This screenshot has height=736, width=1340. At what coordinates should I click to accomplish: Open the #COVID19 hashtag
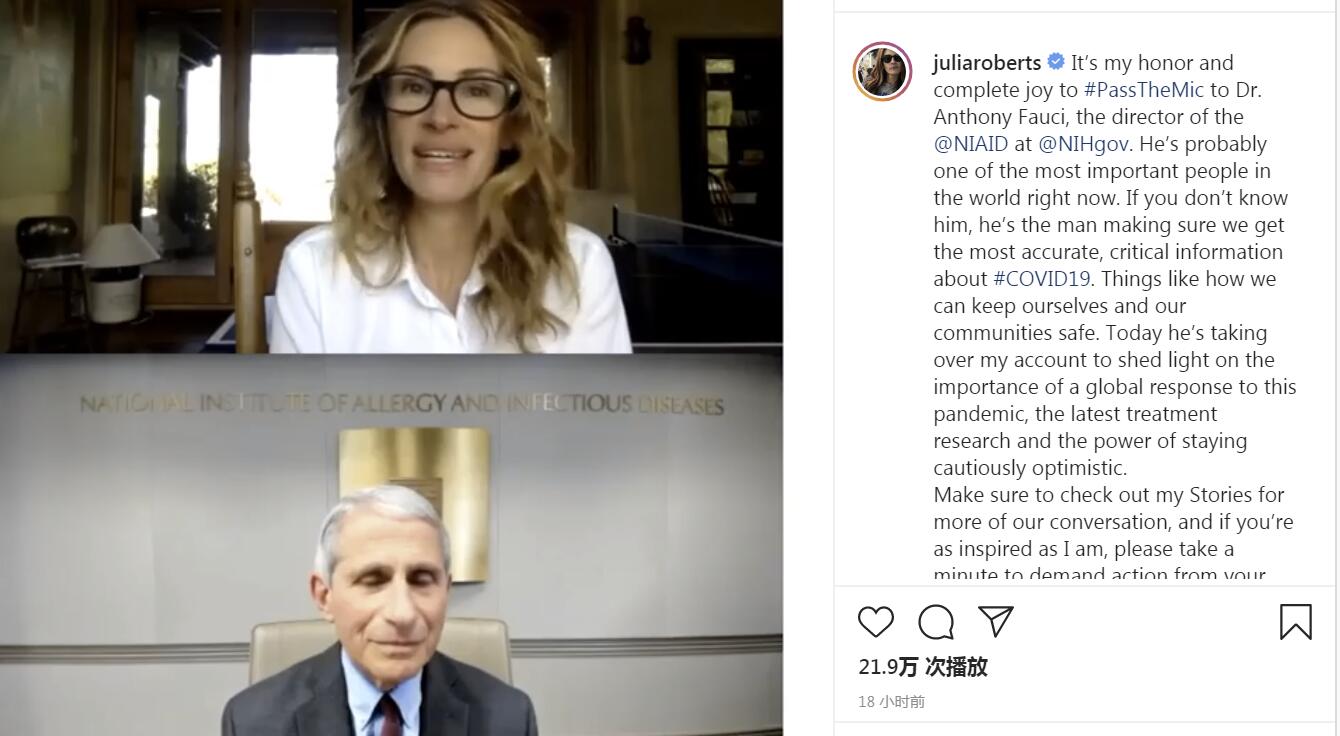(1042, 279)
